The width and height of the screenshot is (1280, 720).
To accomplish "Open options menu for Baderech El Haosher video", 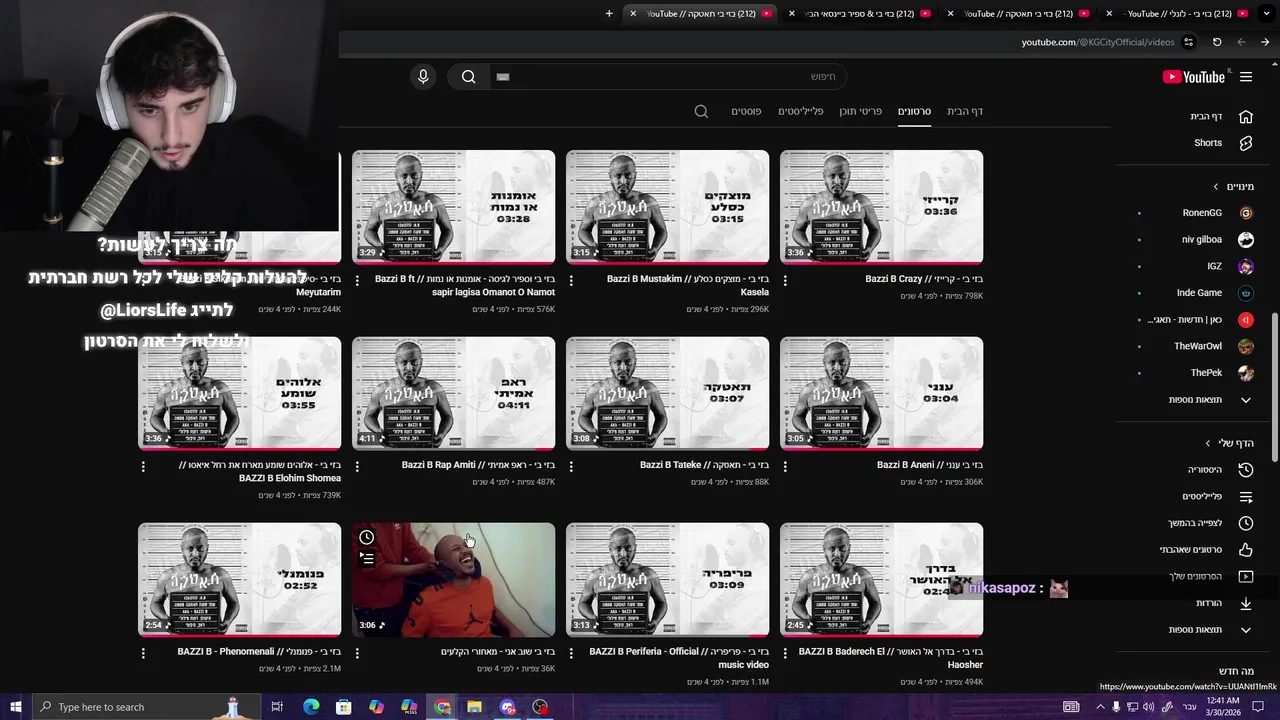I will pos(785,653).
